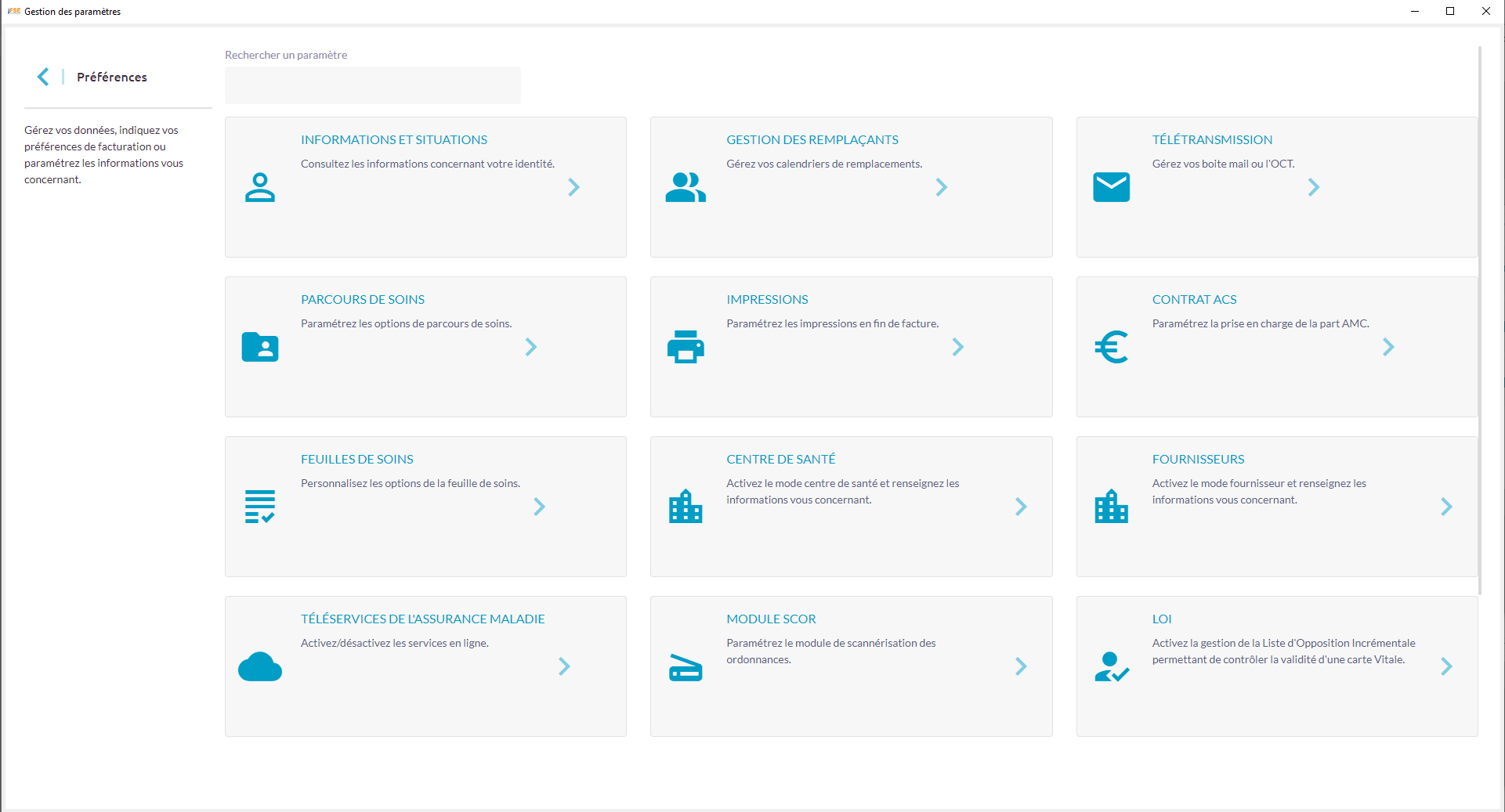This screenshot has width=1505, height=812.
Task: Click the printer icon in Impressions
Action: click(686, 347)
